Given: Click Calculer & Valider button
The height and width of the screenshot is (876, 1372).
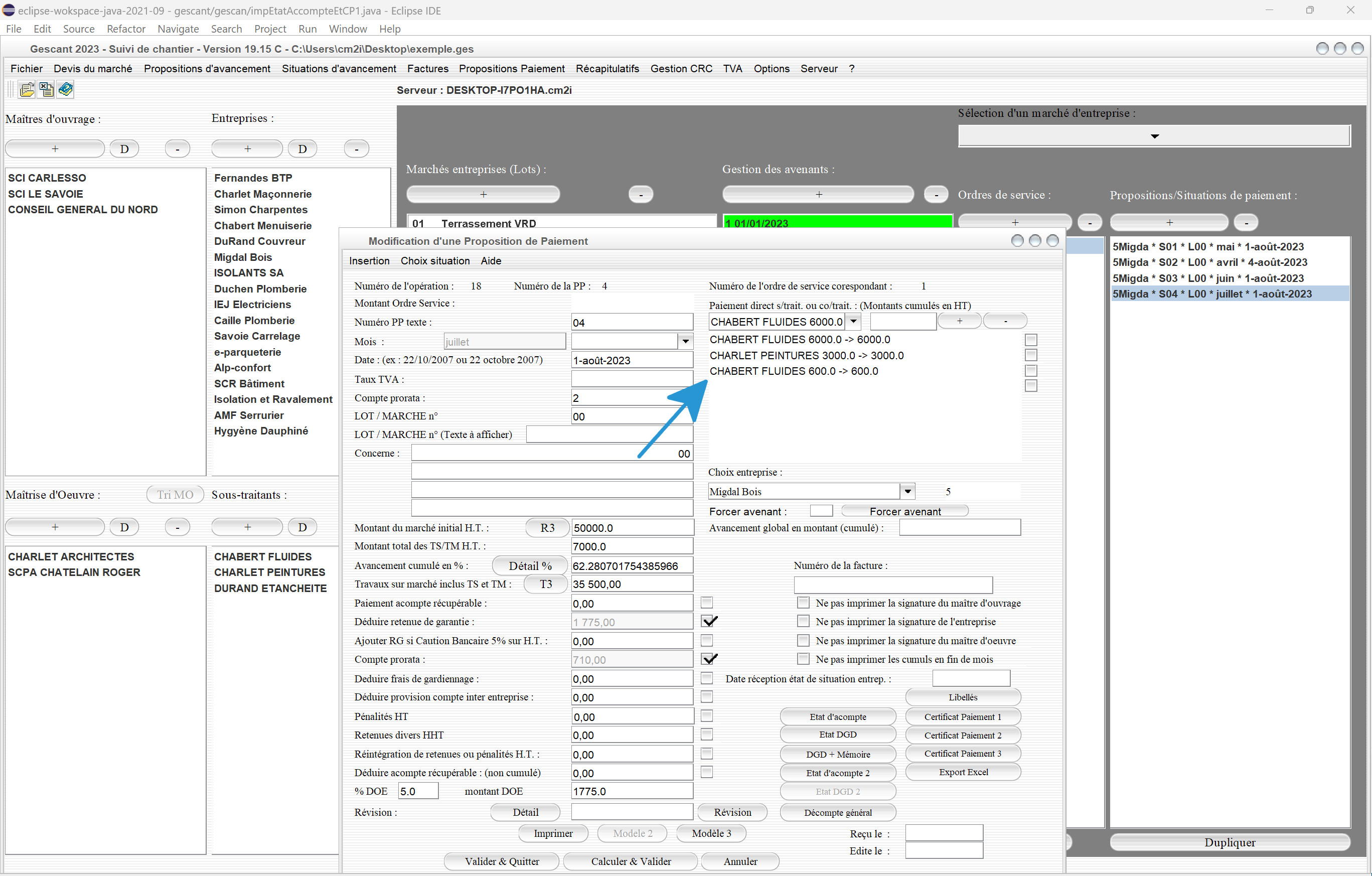Looking at the screenshot, I should click(631, 861).
